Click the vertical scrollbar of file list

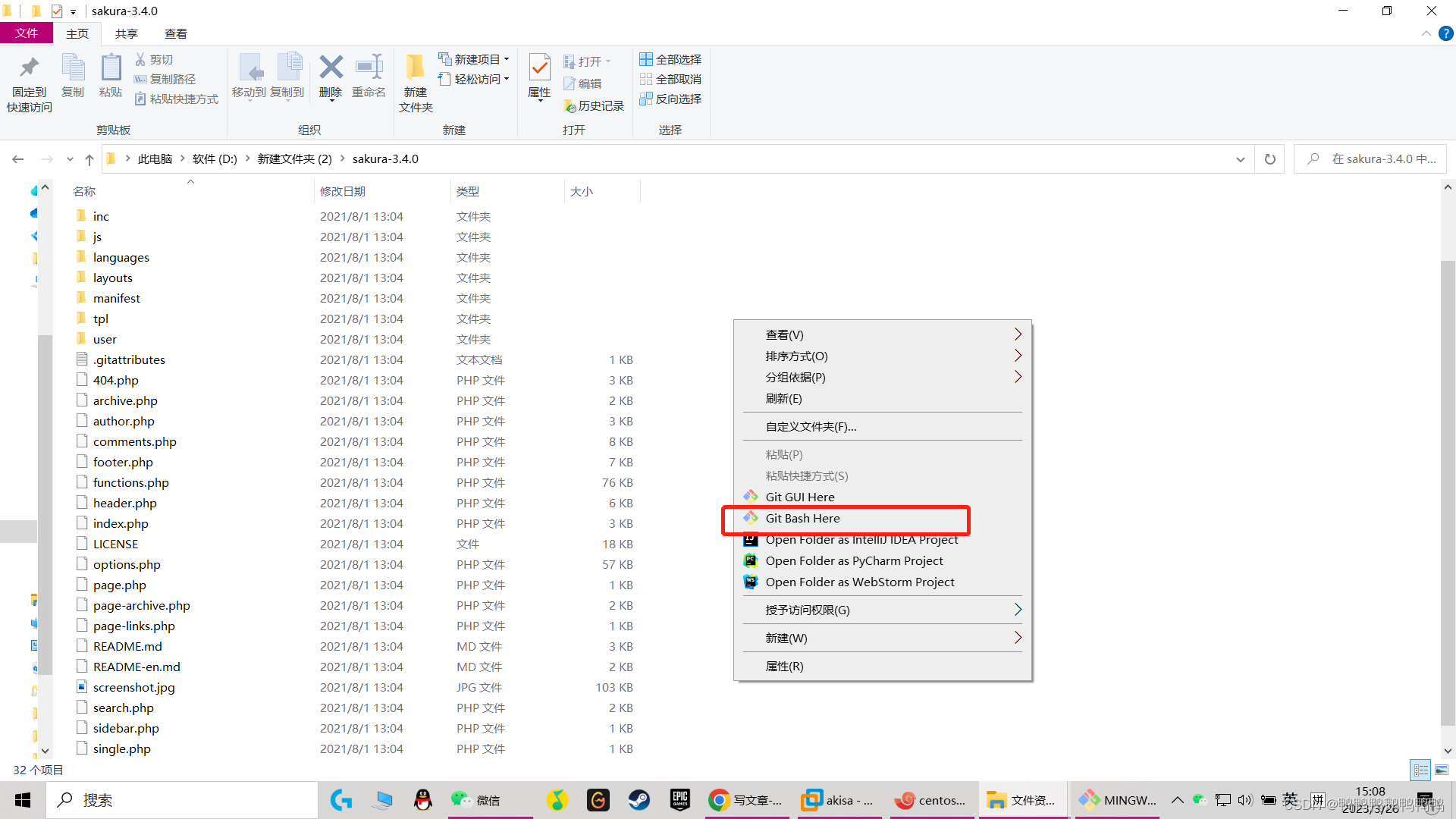tap(1448, 493)
